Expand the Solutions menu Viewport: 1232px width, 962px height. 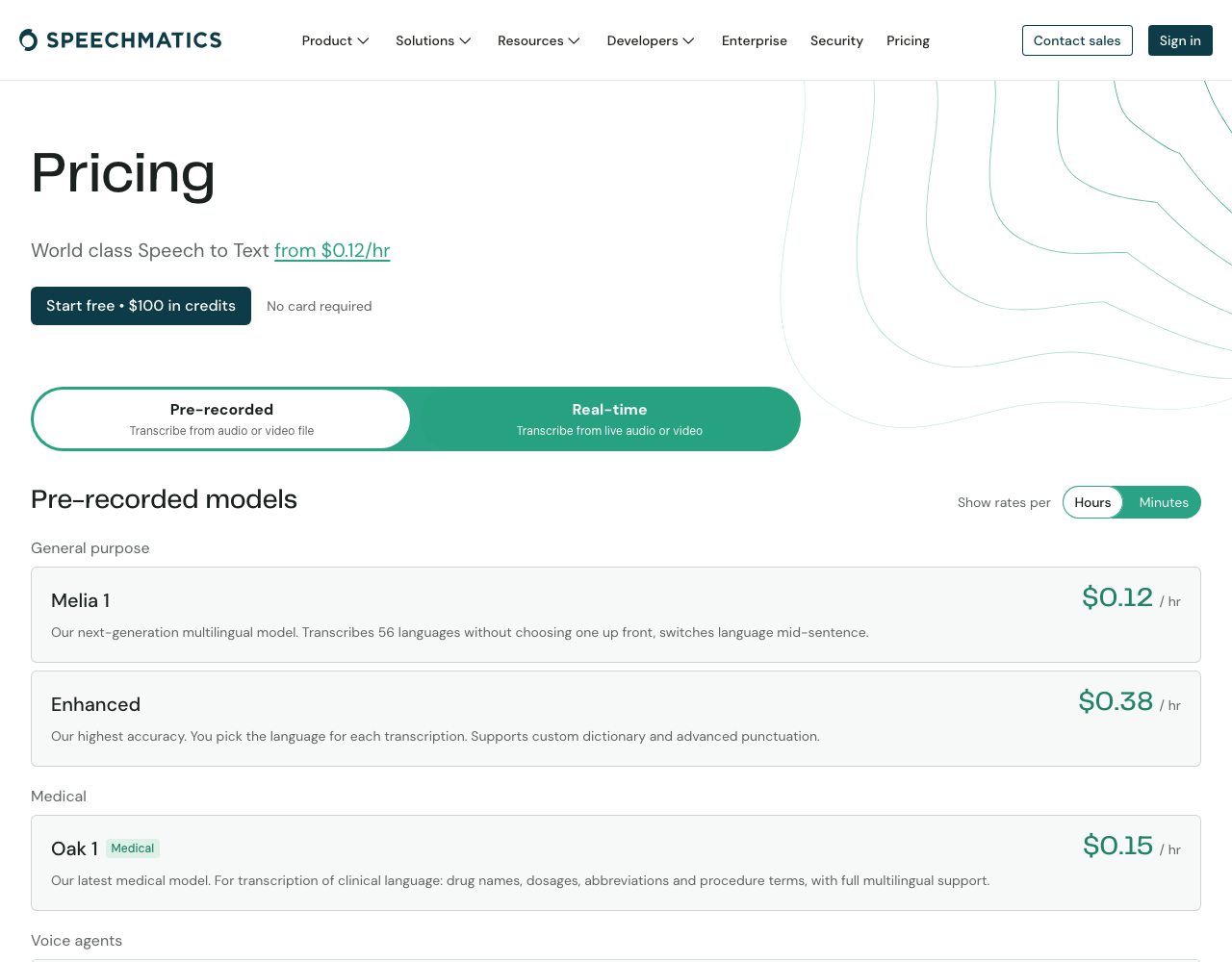click(433, 40)
